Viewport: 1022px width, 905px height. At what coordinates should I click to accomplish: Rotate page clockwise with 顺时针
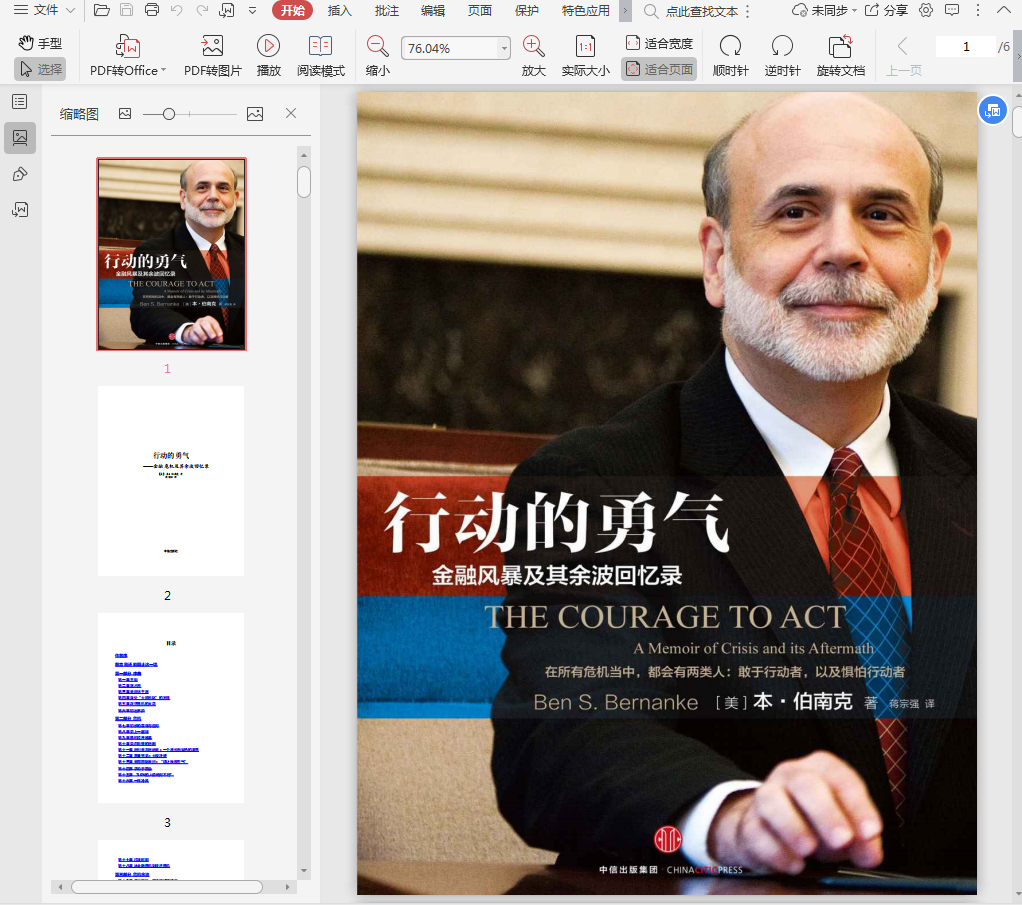[730, 47]
